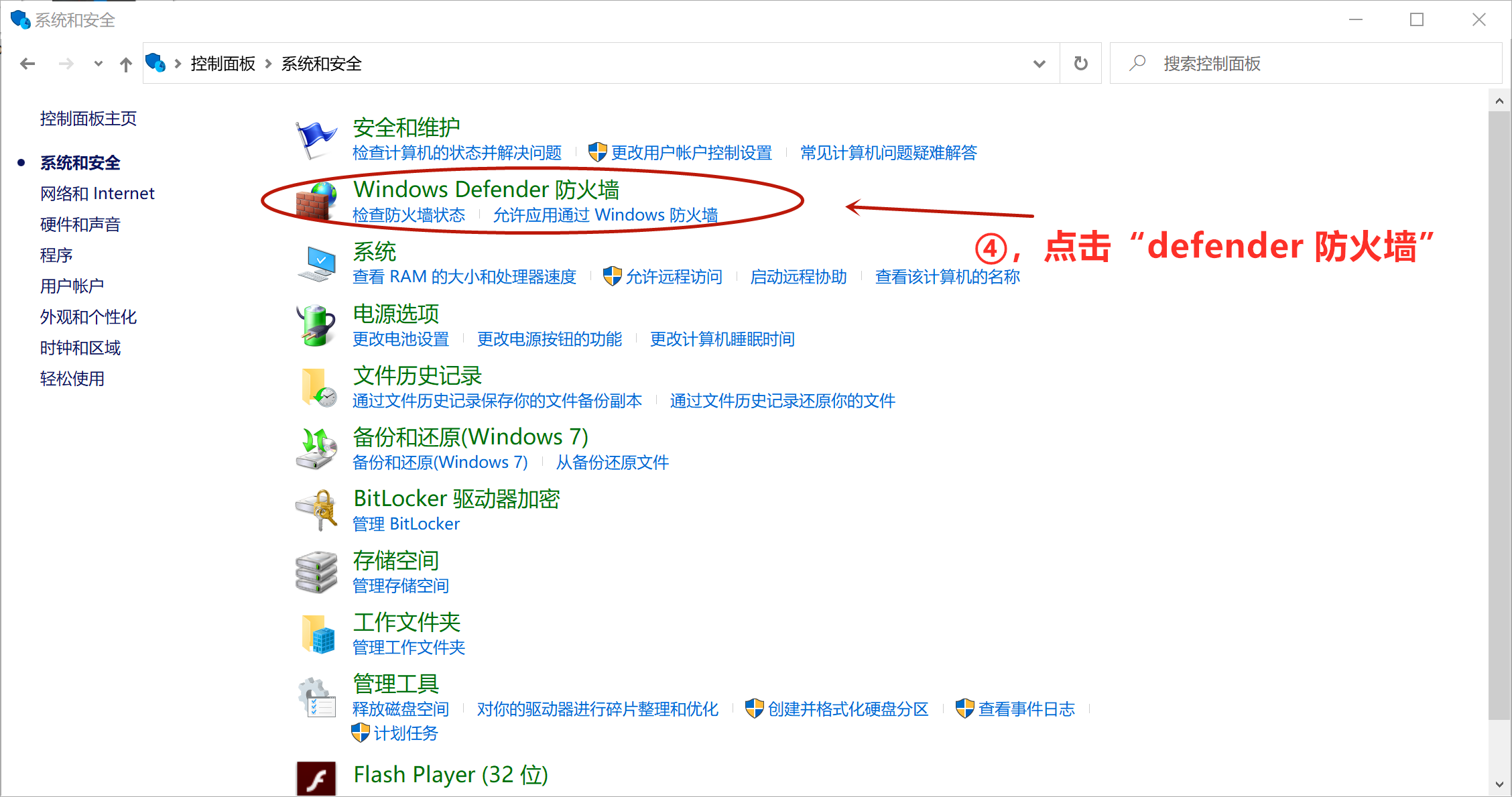Open 通过文件历史记录还原你的文件 link
Screen dimensions: 1512x797
(x=783, y=401)
